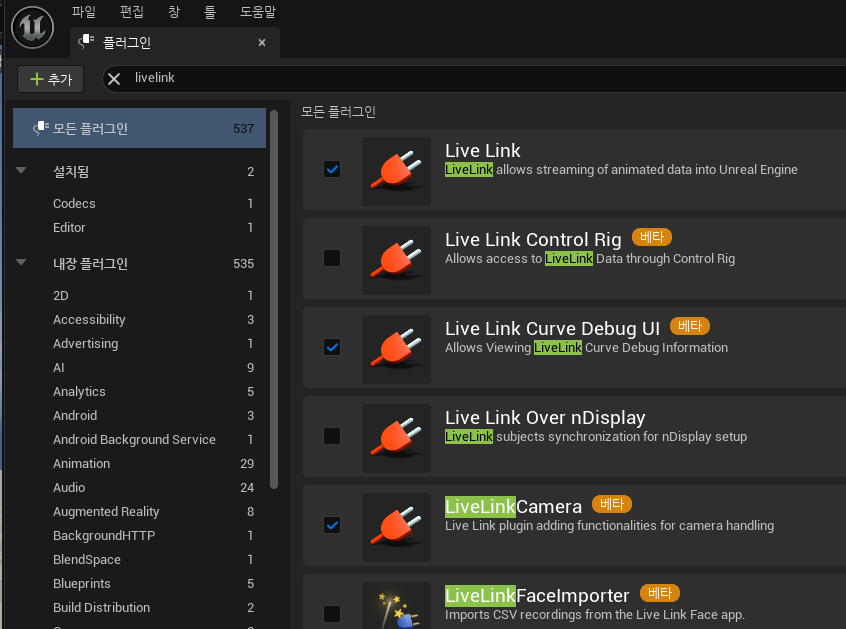The image size is (846, 629).
Task: Click the Live Link Curve Debug UI title
Action: [552, 329]
